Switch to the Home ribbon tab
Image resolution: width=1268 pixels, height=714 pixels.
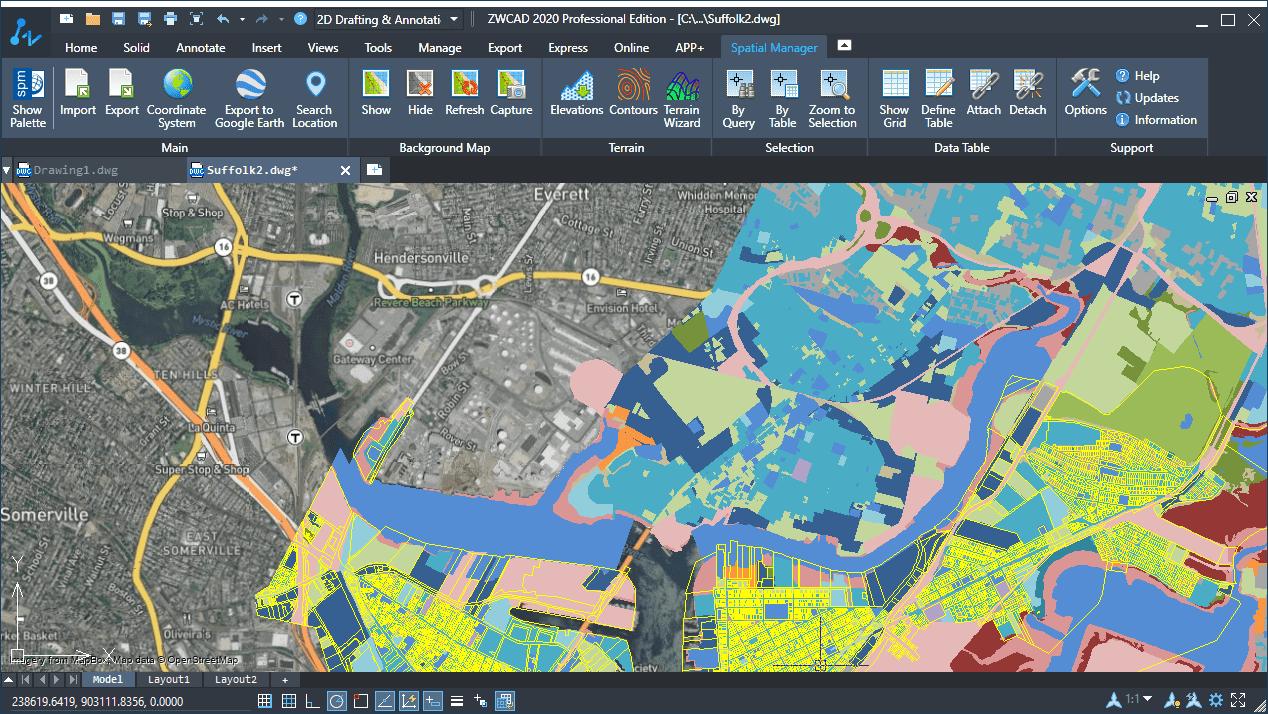click(81, 47)
